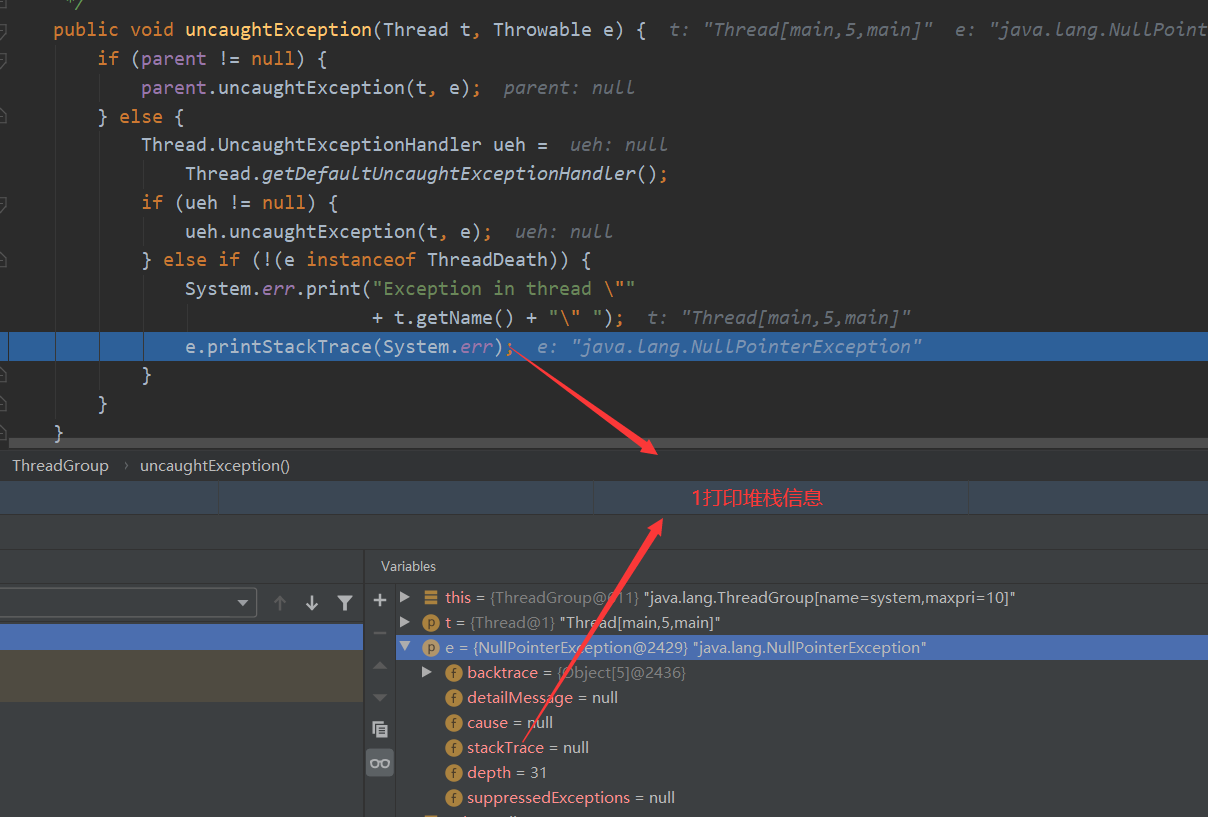The image size is (1208, 817).
Task: Click the move watch down triangle icon
Action: pos(380,697)
